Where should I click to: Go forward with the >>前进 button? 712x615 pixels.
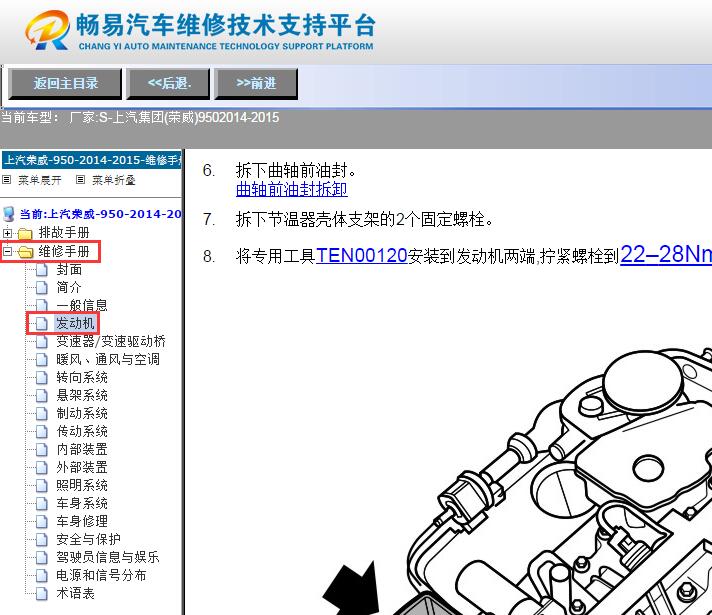tap(256, 84)
